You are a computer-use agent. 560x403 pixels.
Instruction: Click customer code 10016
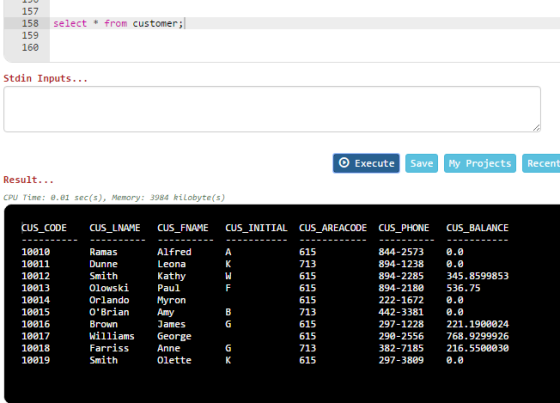click(36, 324)
